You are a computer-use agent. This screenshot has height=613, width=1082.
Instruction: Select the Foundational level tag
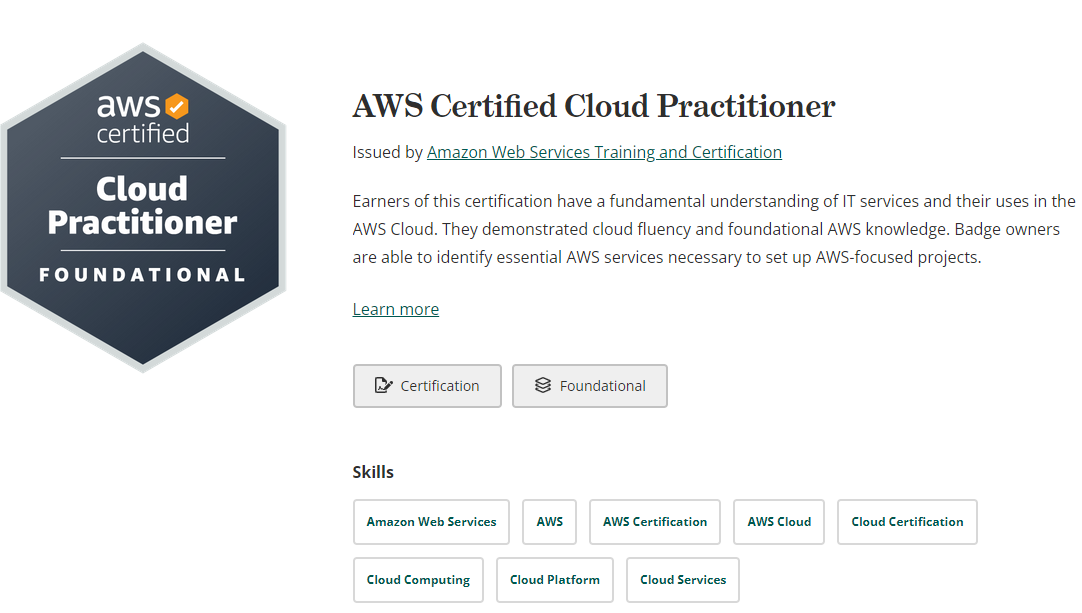click(589, 386)
